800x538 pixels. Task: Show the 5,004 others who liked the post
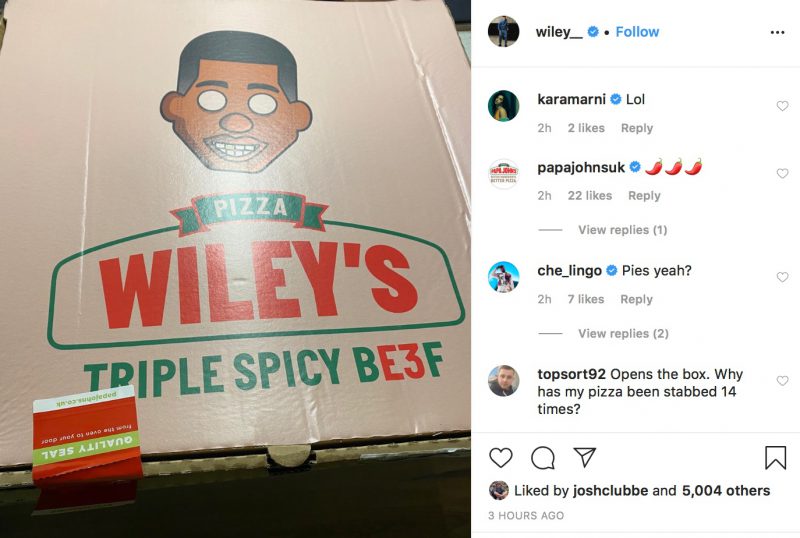point(726,491)
